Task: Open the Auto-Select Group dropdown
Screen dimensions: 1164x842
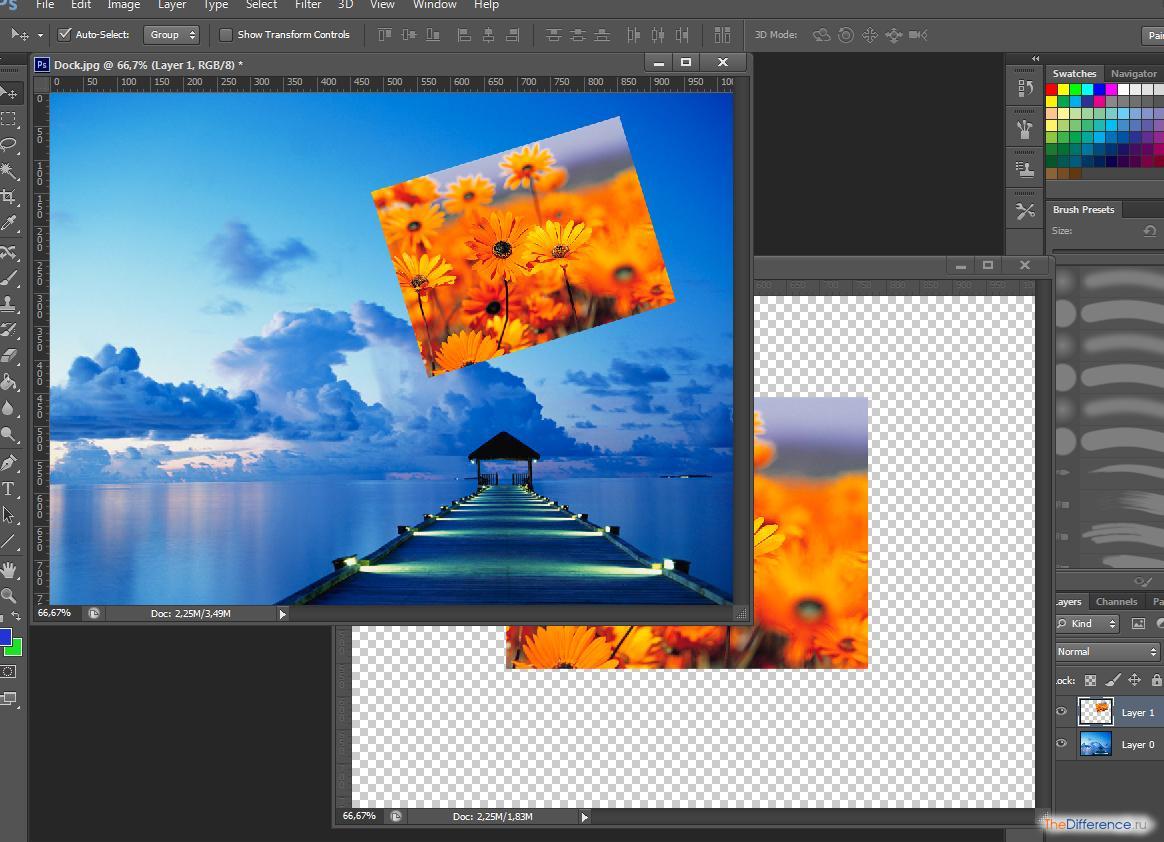Action: (172, 33)
